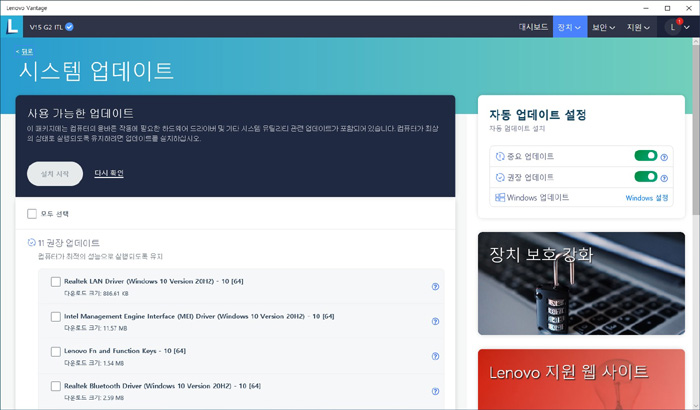Expand the 보안 dropdown menu
Viewport: 700px width, 410px height.
pos(604,27)
